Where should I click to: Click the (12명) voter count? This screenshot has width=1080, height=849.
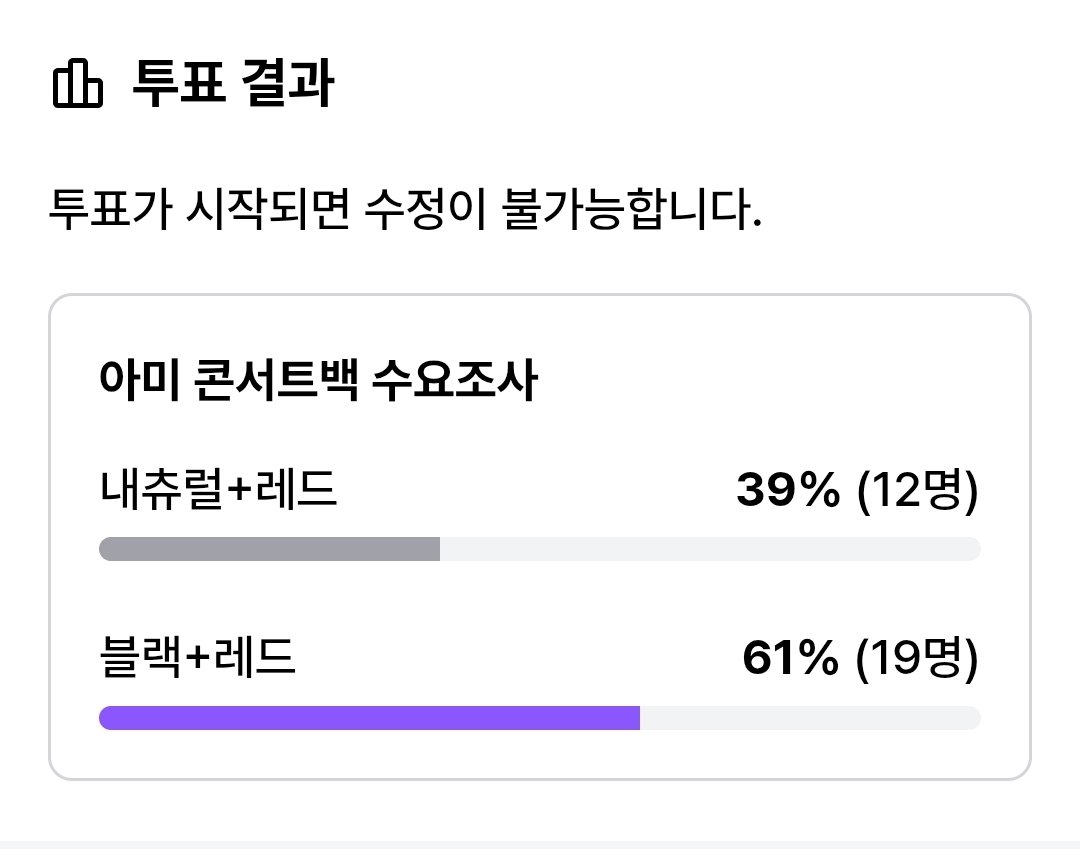[x=917, y=491]
